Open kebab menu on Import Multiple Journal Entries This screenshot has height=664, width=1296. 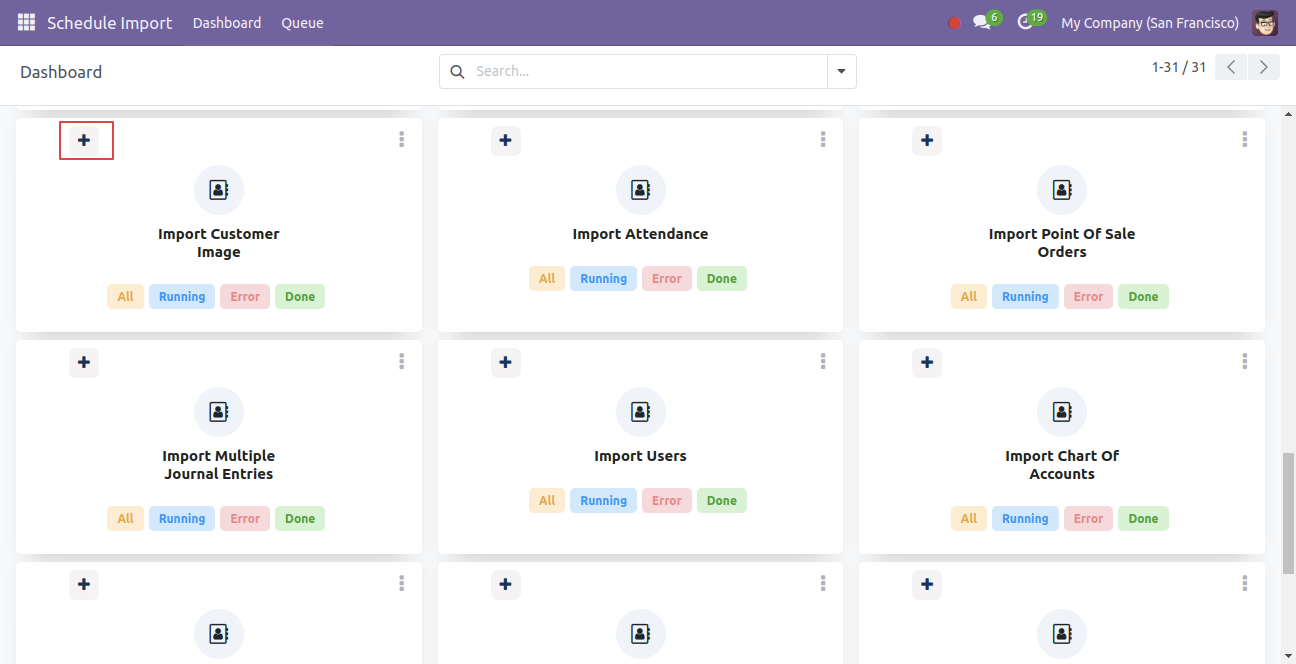pyautogui.click(x=401, y=361)
